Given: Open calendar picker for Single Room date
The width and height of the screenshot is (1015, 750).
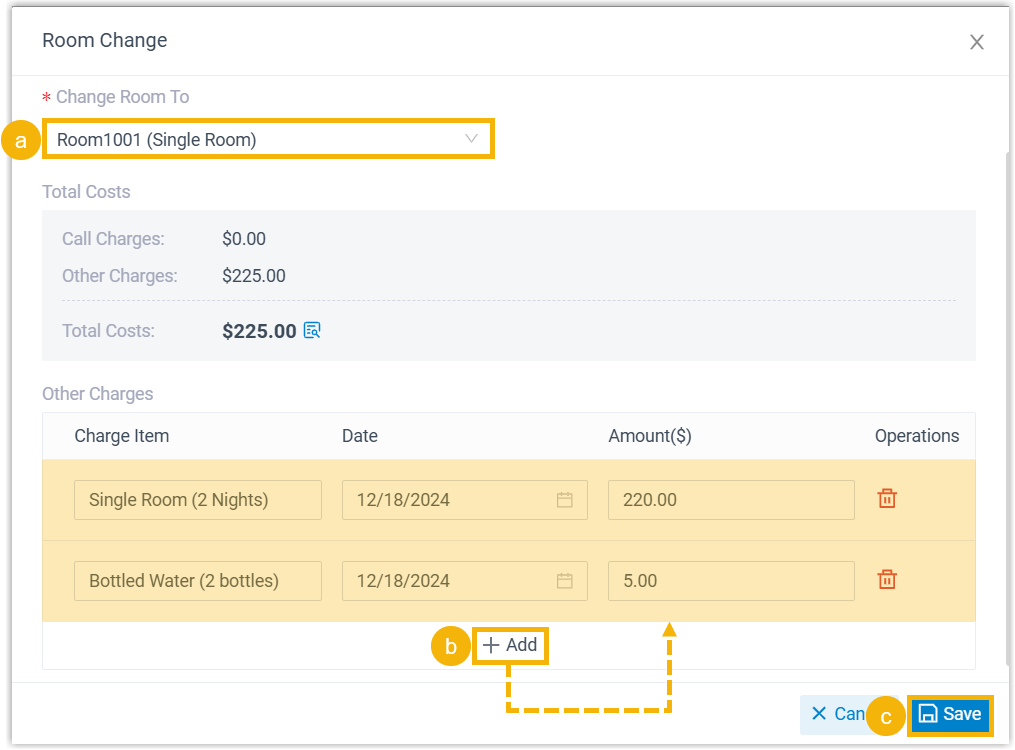Looking at the screenshot, I should [x=565, y=500].
